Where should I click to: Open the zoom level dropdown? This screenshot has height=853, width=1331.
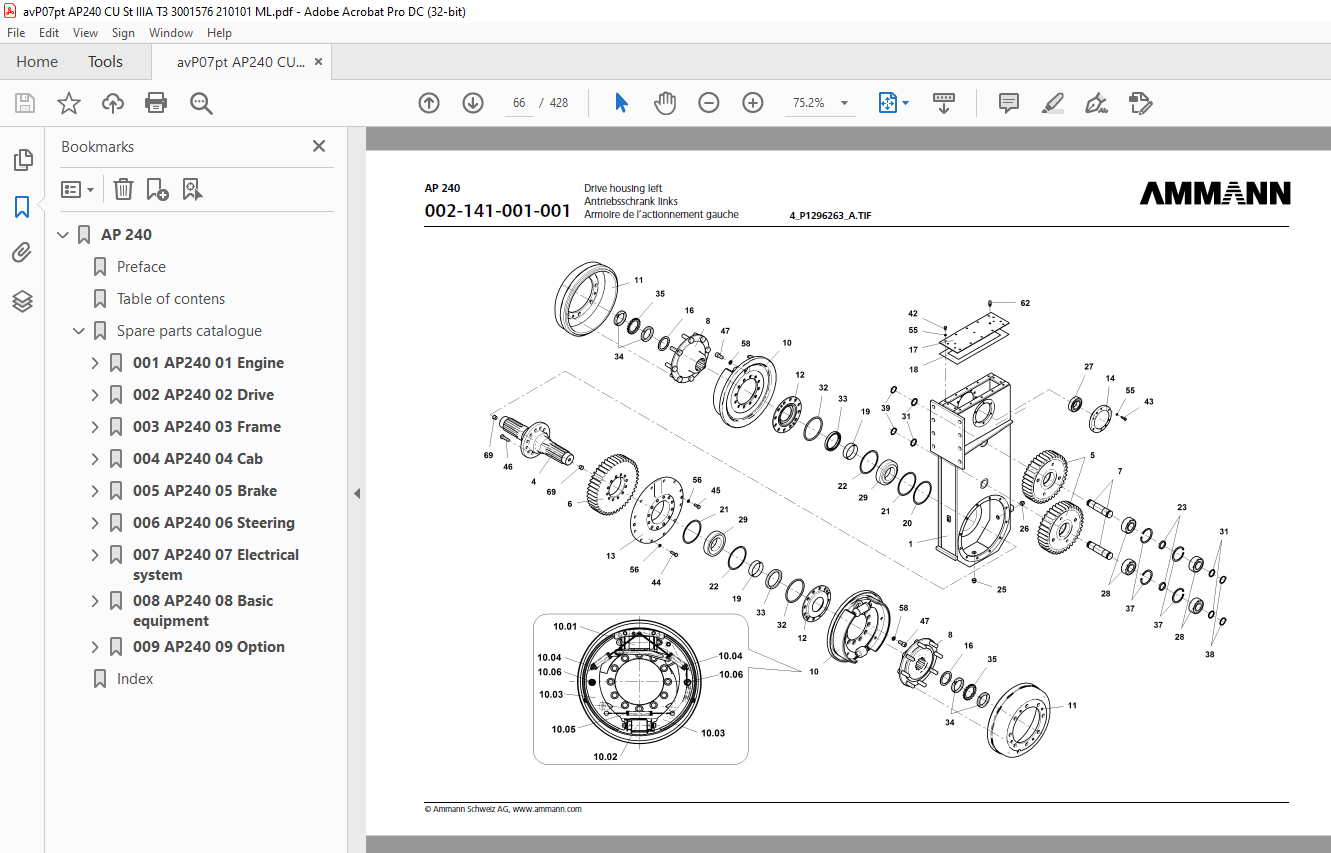844,103
